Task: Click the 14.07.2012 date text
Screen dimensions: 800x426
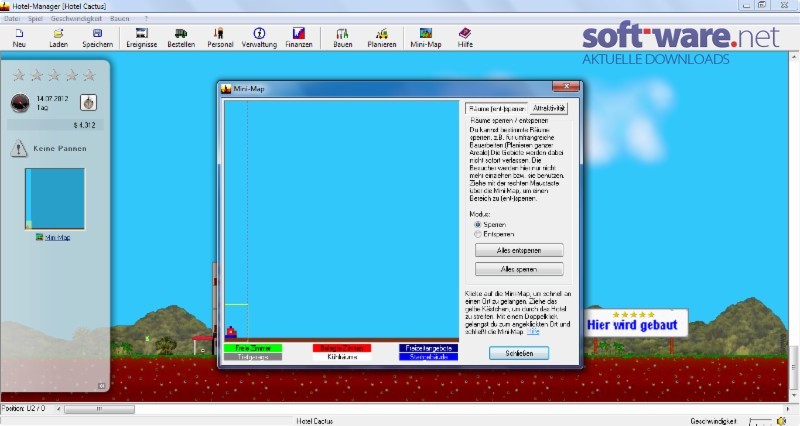Action: [x=52, y=98]
